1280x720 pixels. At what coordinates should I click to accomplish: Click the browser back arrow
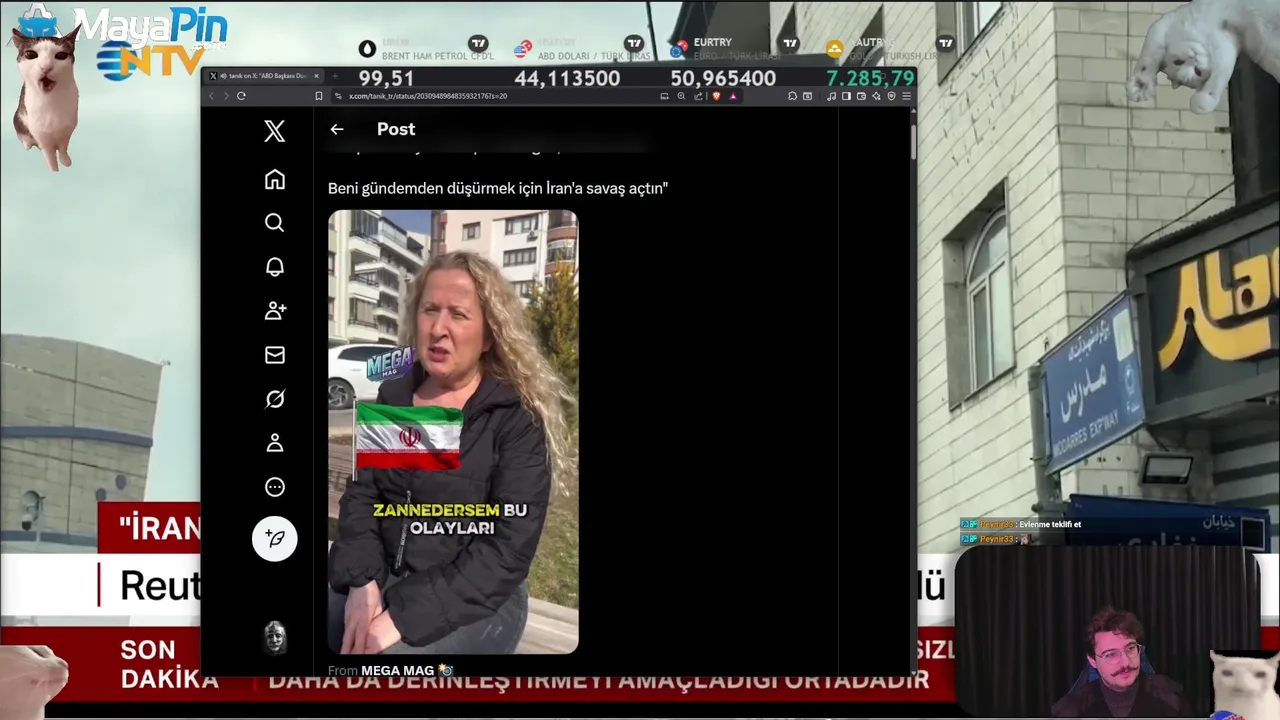point(210,96)
